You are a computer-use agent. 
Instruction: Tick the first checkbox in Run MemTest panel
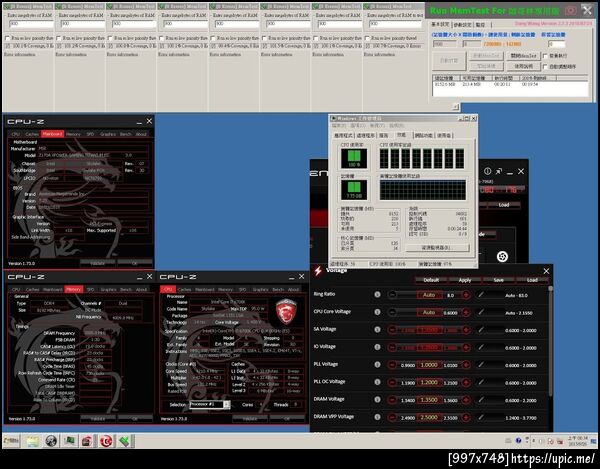(544, 57)
